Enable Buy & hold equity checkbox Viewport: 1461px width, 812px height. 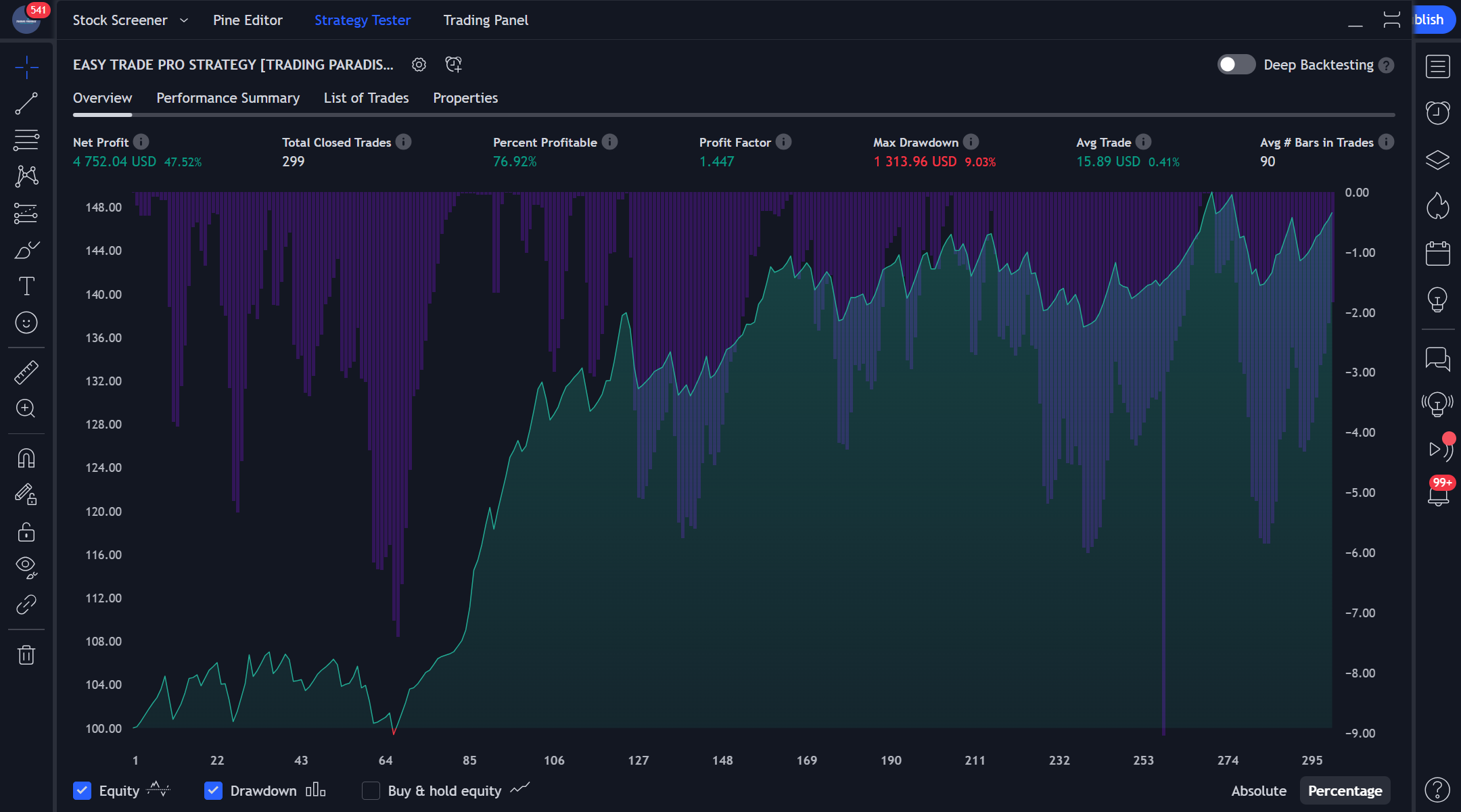click(371, 790)
